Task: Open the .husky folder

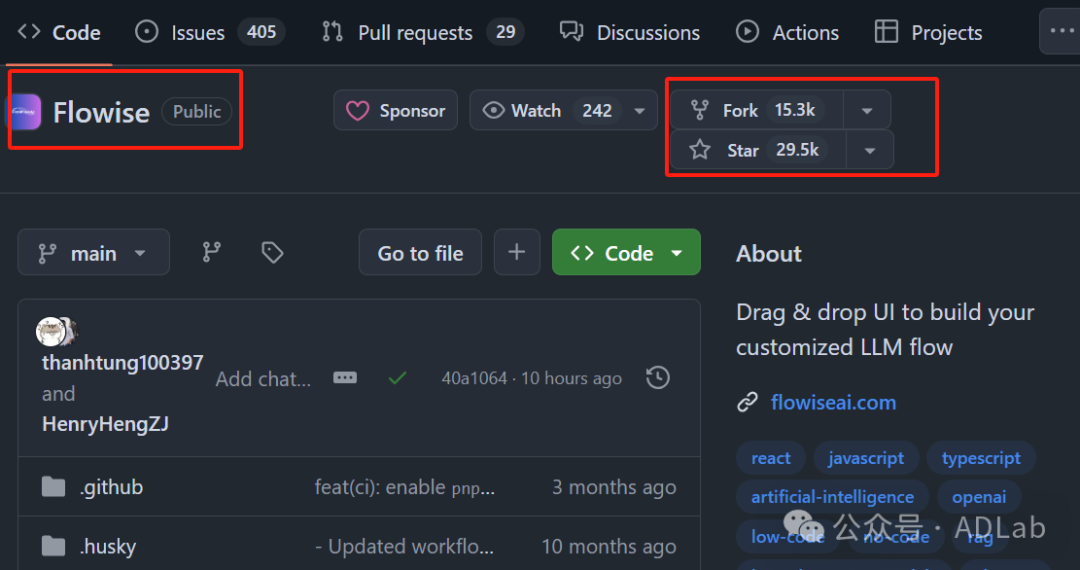Action: coord(108,547)
